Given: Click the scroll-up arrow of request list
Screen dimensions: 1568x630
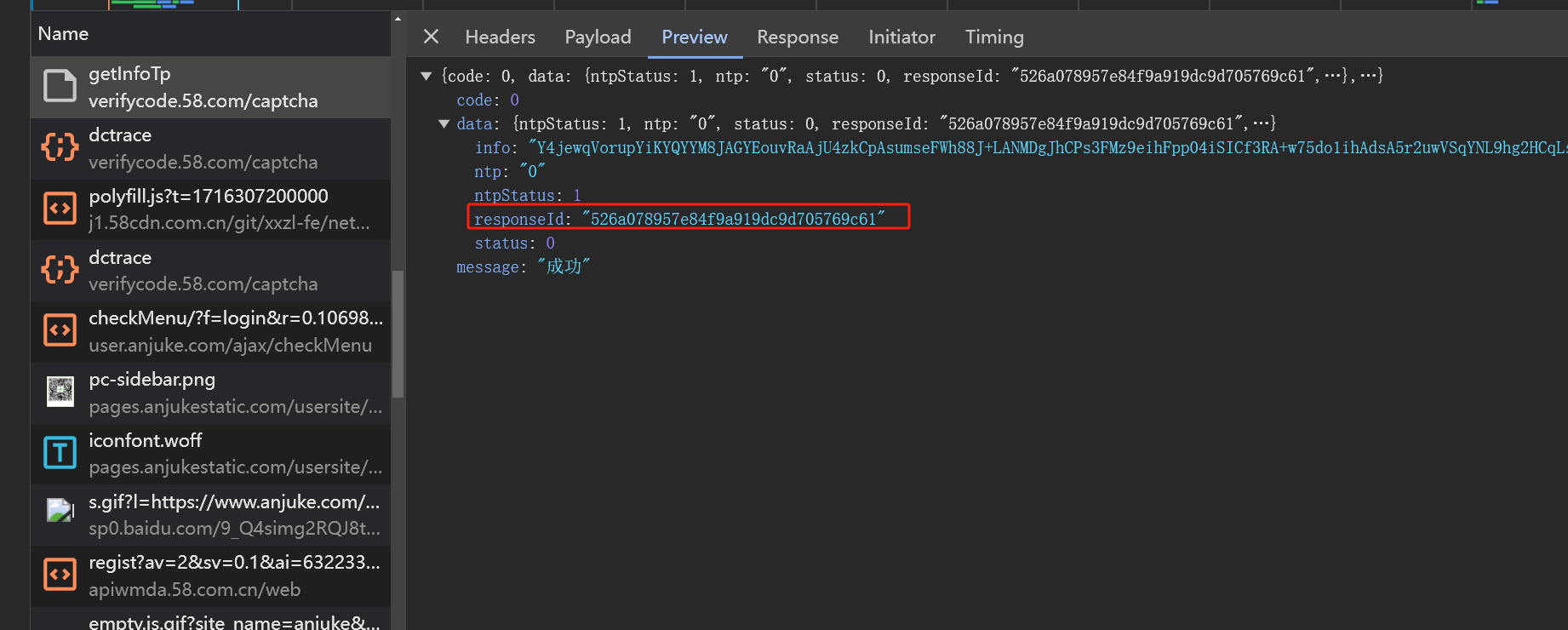Looking at the screenshot, I should tap(398, 18).
